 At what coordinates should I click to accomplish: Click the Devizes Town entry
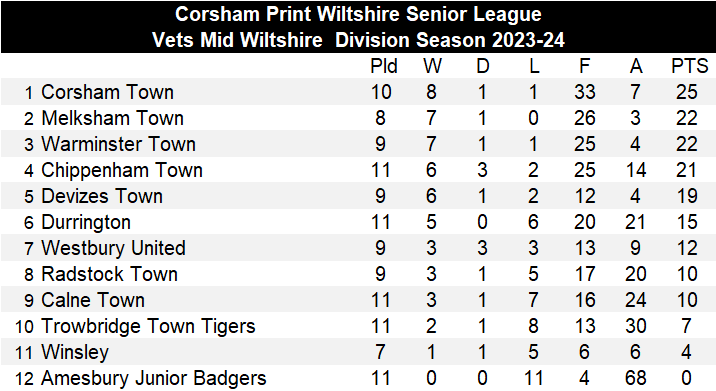click(102, 196)
